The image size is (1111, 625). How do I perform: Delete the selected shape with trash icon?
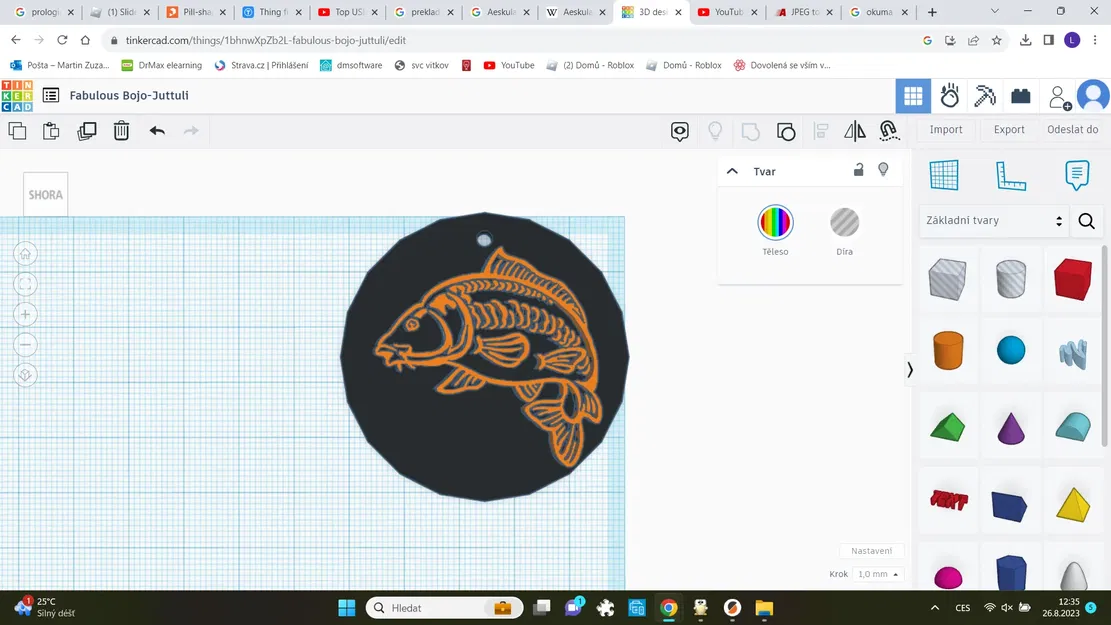tap(121, 130)
